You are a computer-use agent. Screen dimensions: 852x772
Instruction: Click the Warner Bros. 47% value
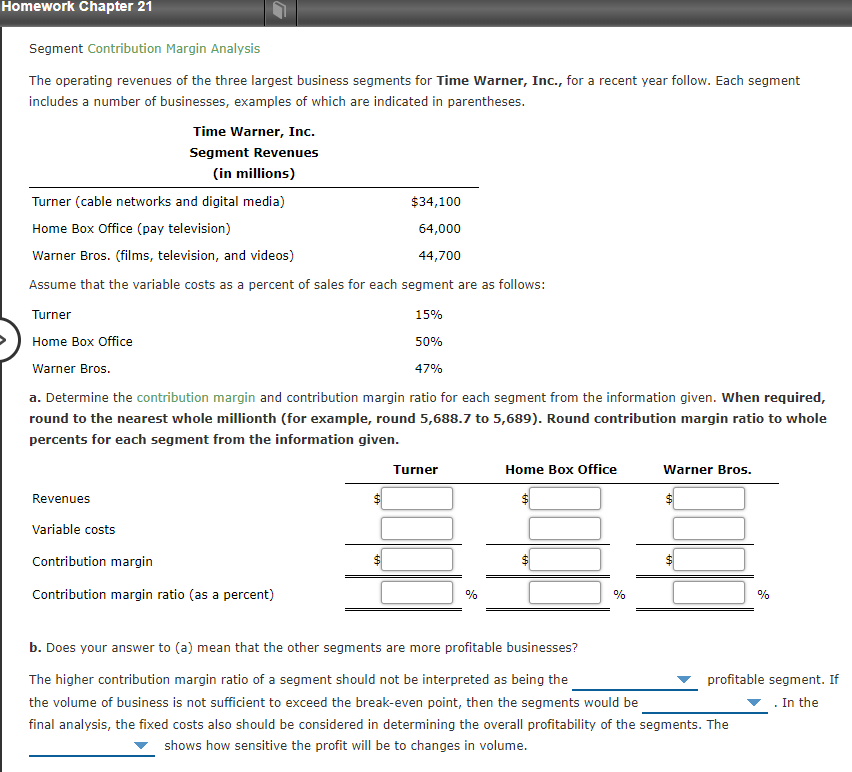point(429,368)
